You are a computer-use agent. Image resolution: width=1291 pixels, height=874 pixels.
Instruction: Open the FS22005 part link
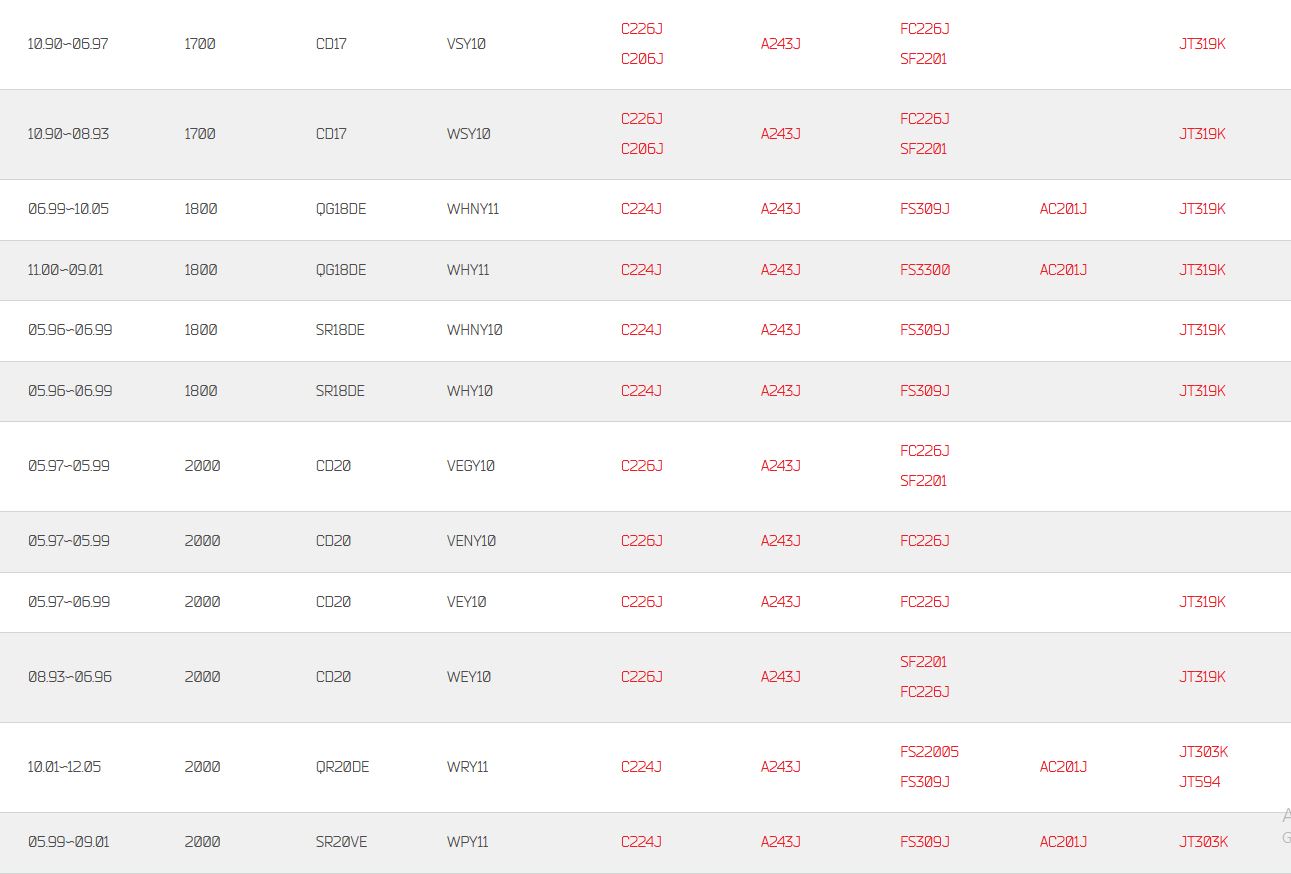point(929,752)
